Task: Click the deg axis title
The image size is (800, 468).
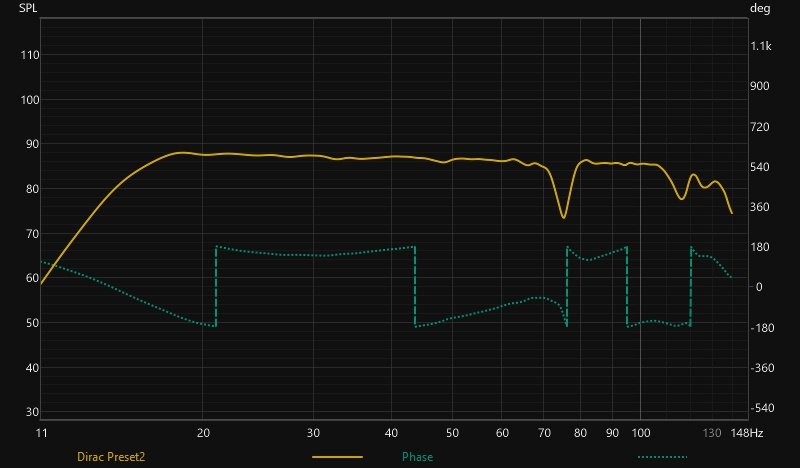Action: (759, 9)
